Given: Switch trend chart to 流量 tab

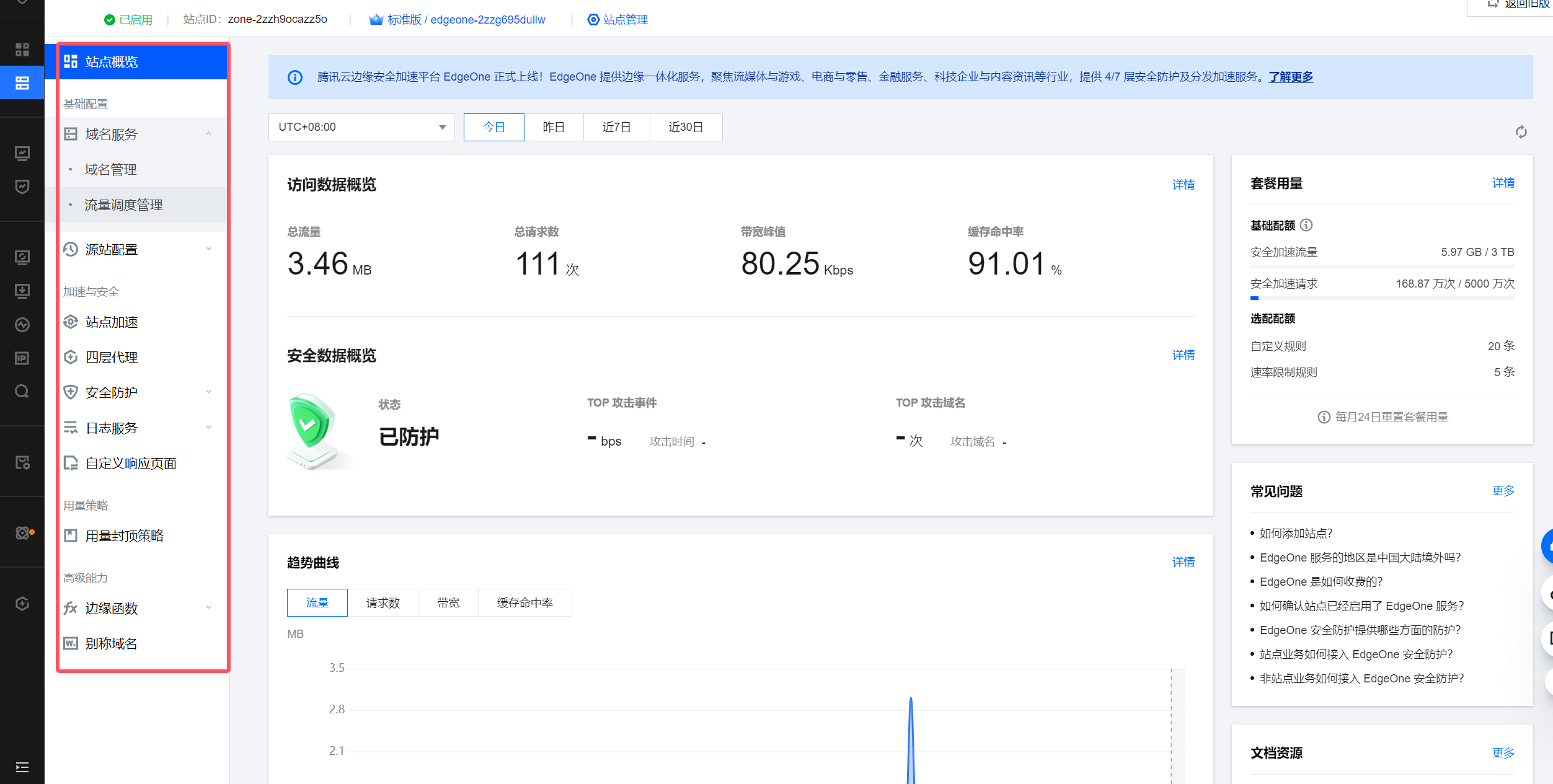Looking at the screenshot, I should click(317, 602).
